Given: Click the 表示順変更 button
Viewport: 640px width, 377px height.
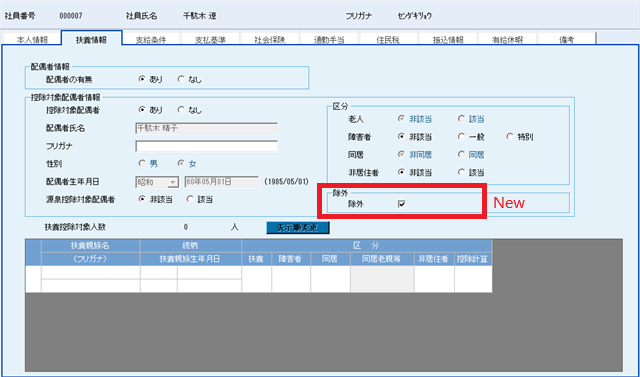Looking at the screenshot, I should point(298,228).
